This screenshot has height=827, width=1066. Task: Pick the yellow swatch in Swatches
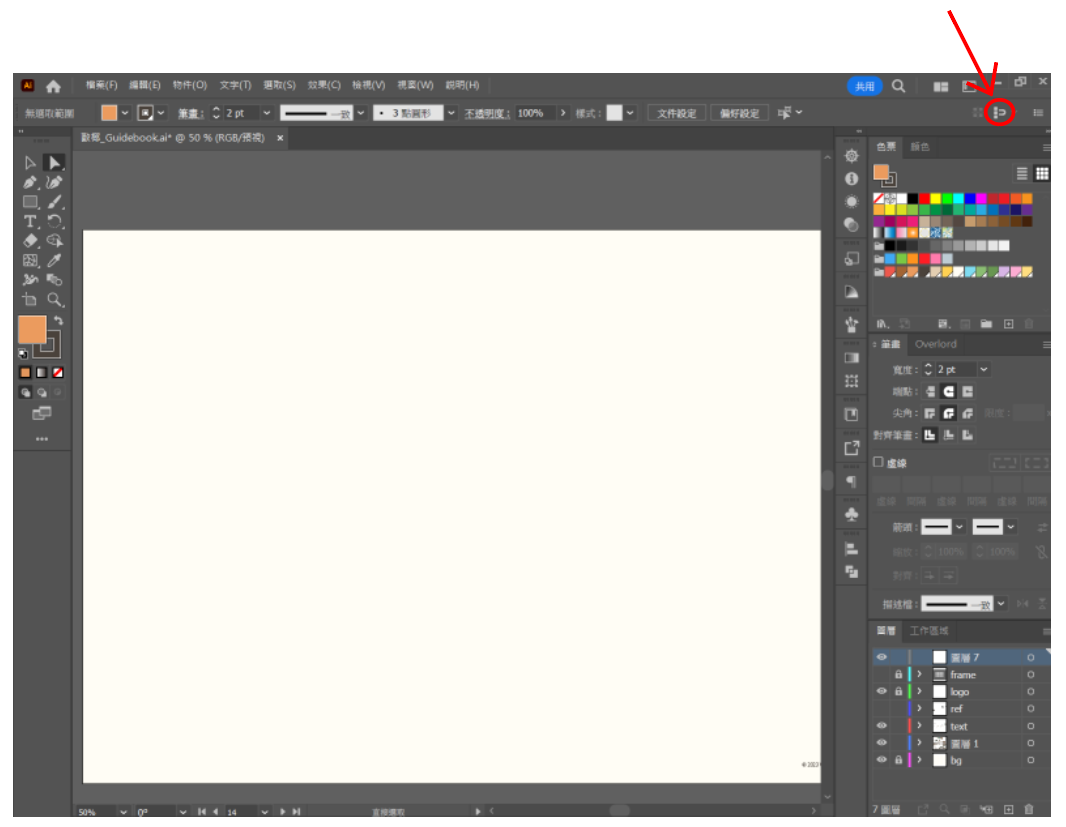click(x=935, y=199)
